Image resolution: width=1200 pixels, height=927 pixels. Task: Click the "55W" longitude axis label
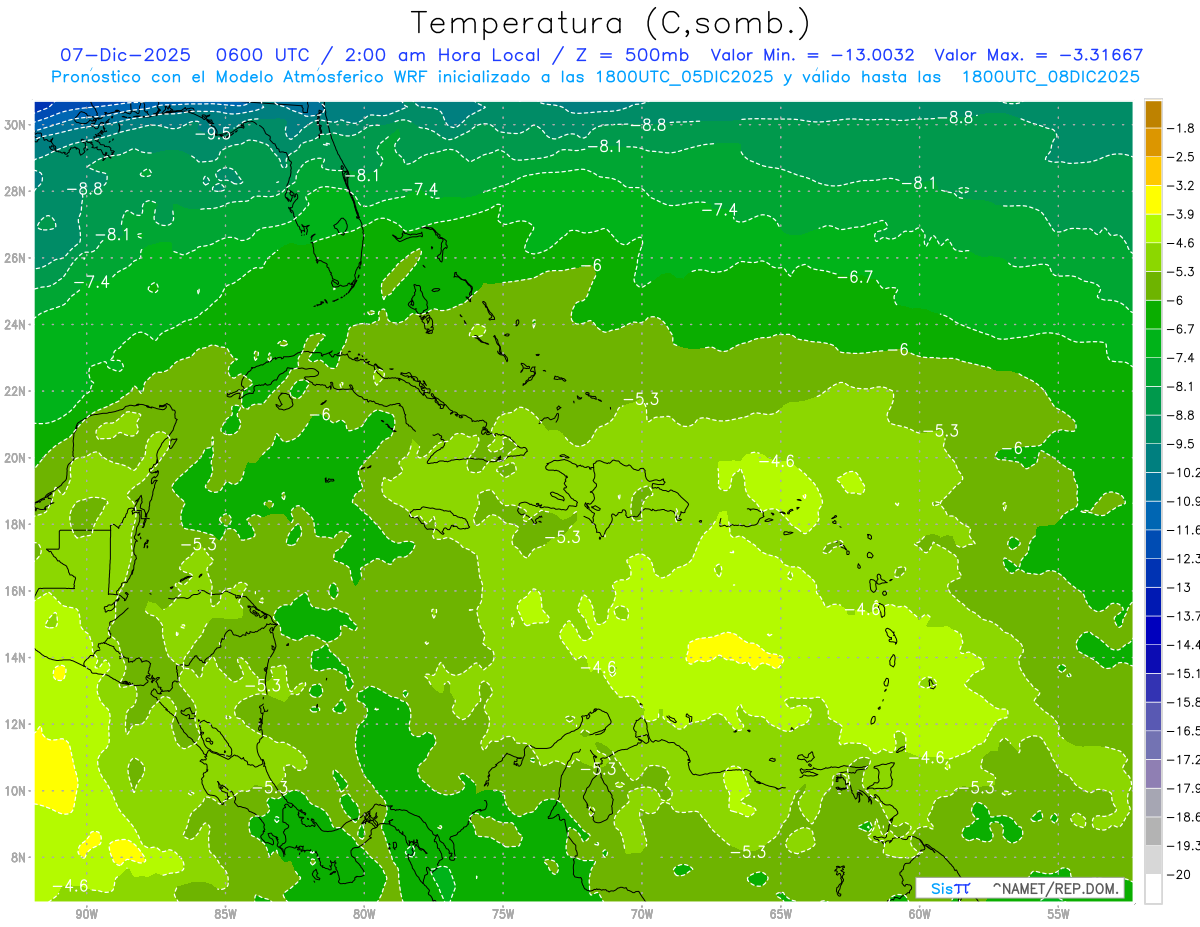(1059, 914)
